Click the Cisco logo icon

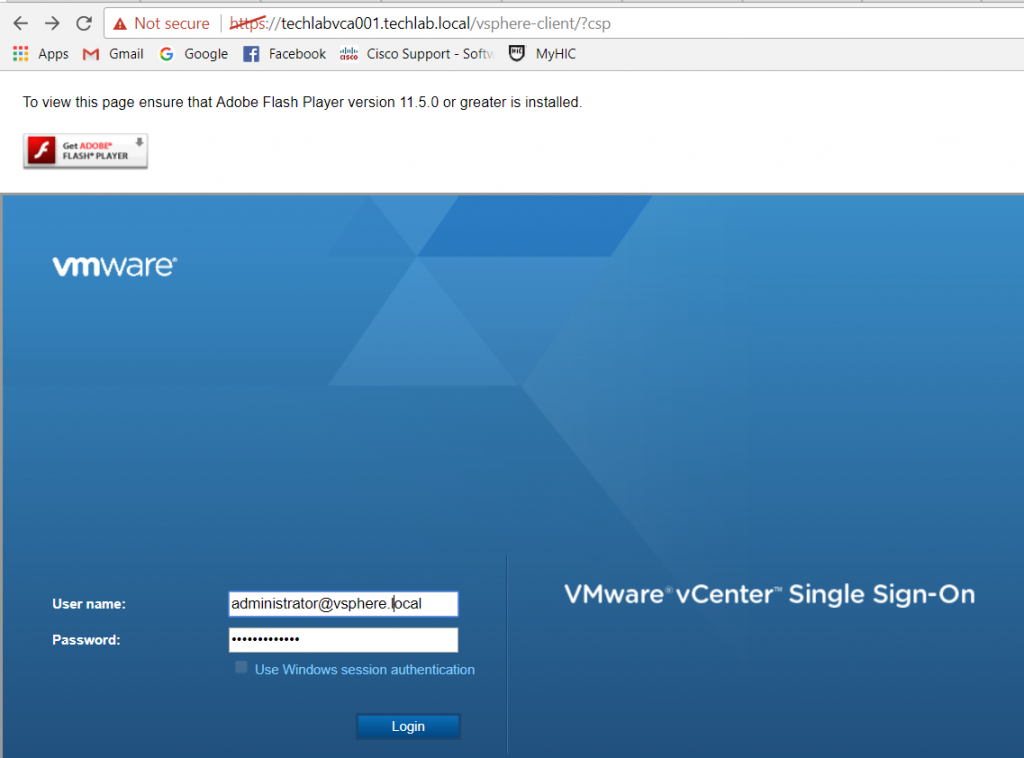pos(349,54)
